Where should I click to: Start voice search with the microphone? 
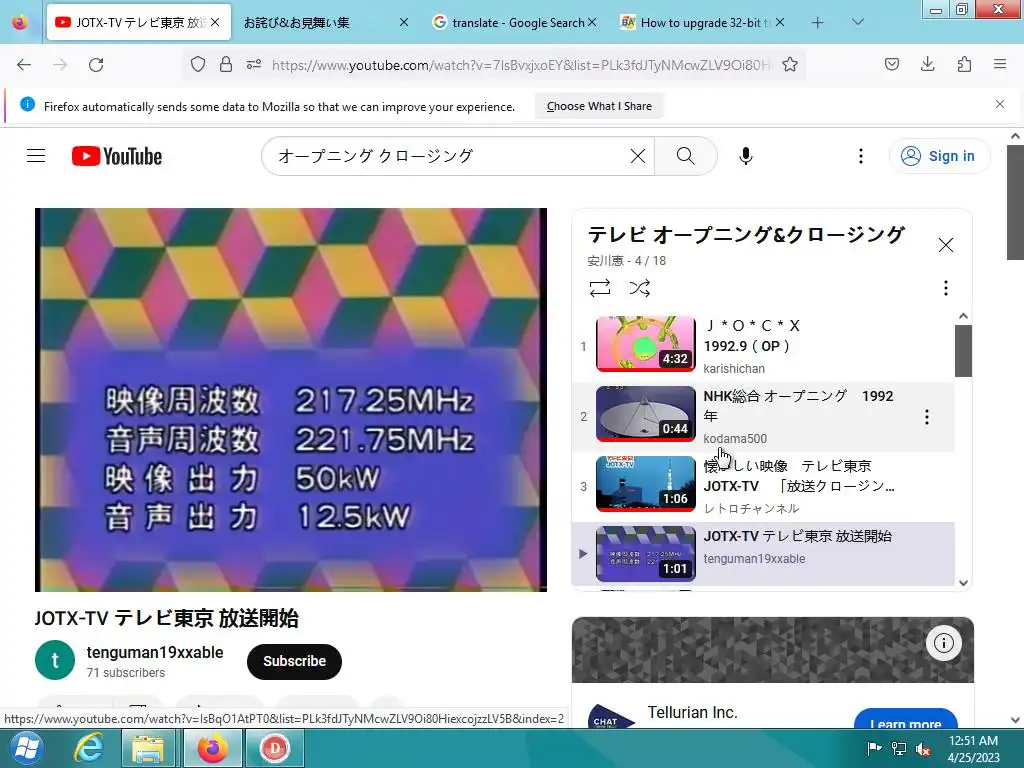(x=746, y=156)
